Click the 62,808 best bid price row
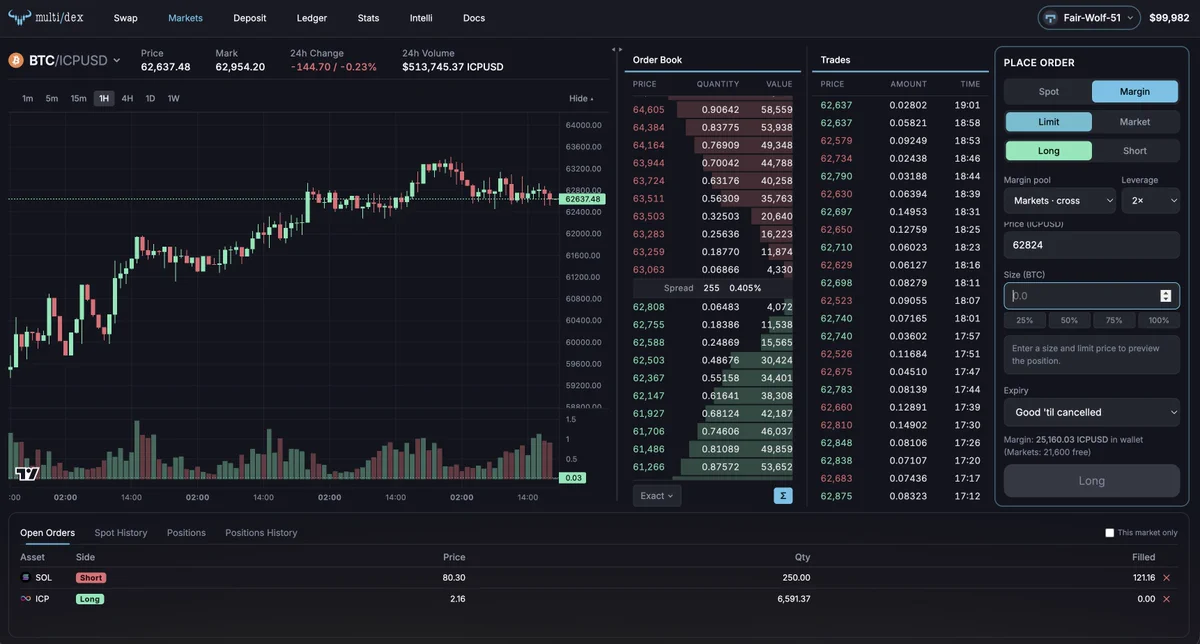The width and height of the screenshot is (1200, 644). 712,307
